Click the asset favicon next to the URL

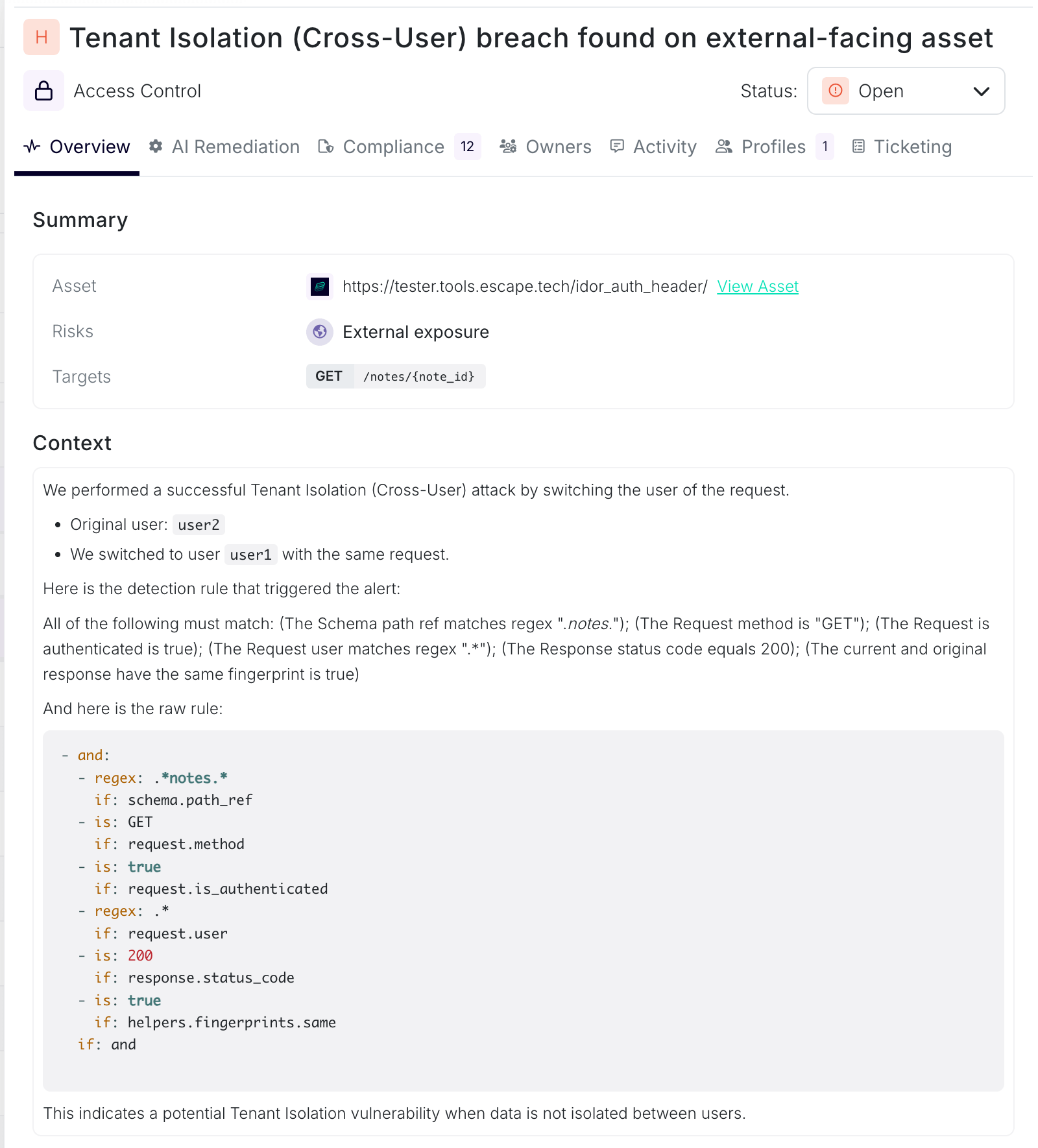[x=320, y=286]
